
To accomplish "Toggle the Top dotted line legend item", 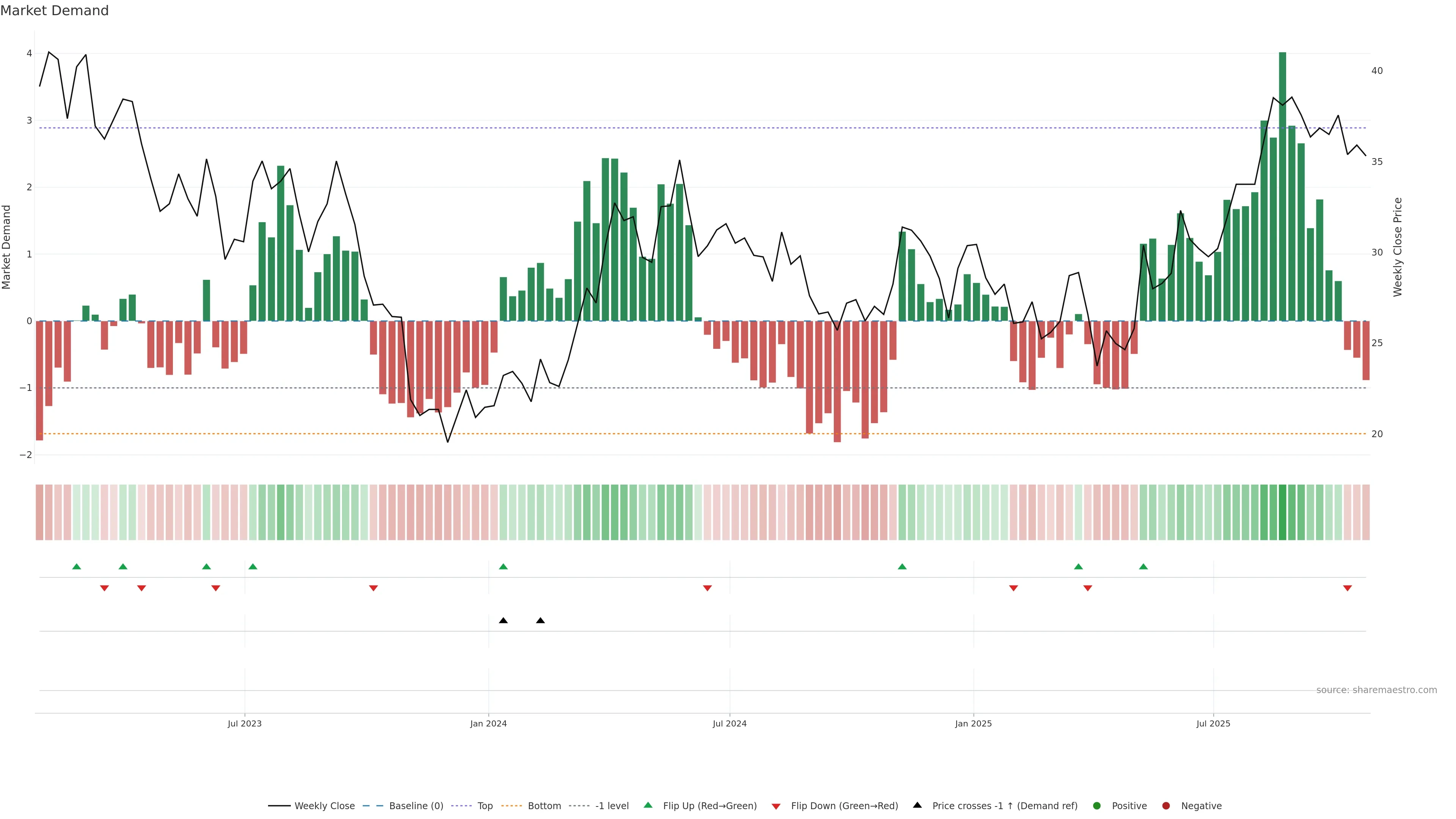I will pyautogui.click(x=485, y=806).
